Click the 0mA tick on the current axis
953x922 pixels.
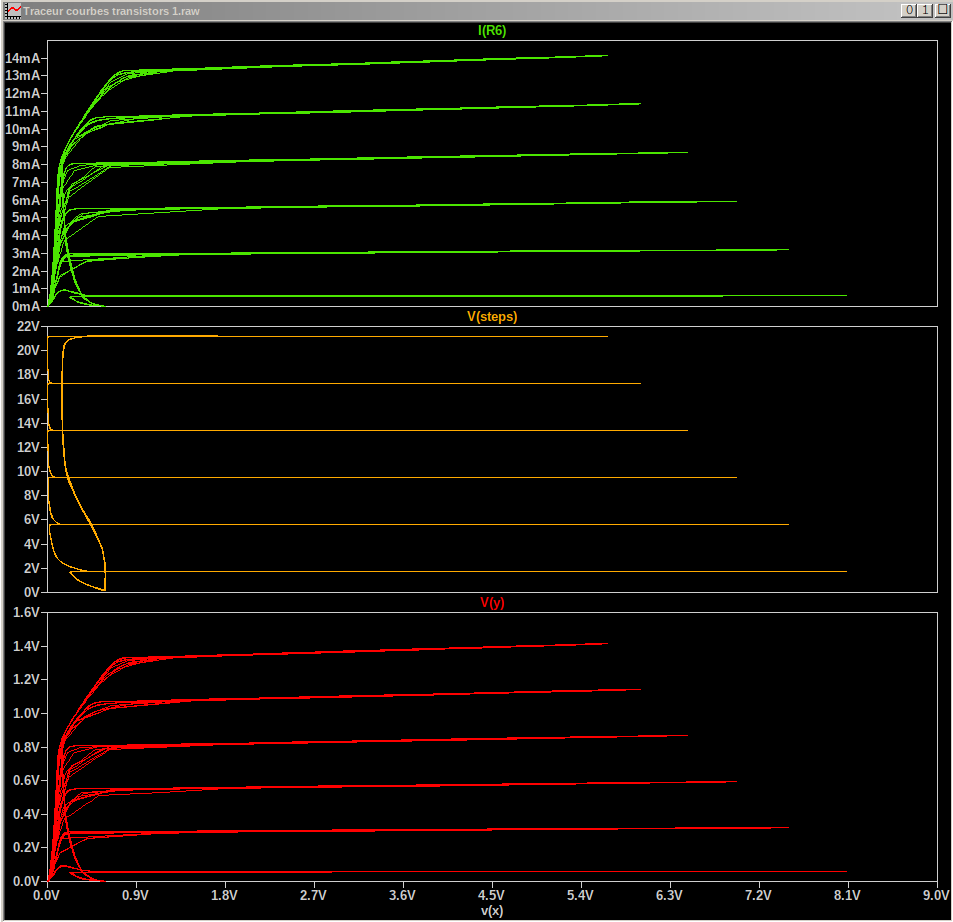26,306
